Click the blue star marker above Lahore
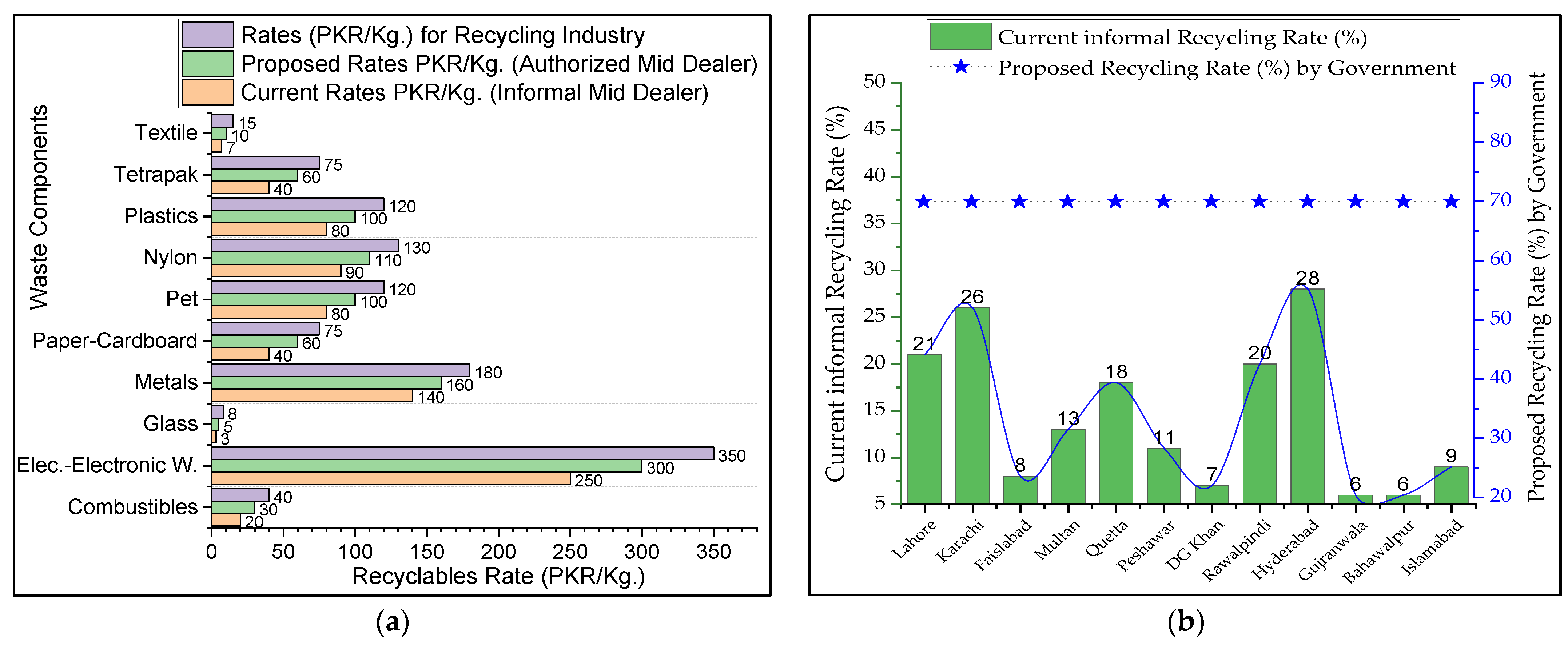The width and height of the screenshot is (1568, 645). 923,202
